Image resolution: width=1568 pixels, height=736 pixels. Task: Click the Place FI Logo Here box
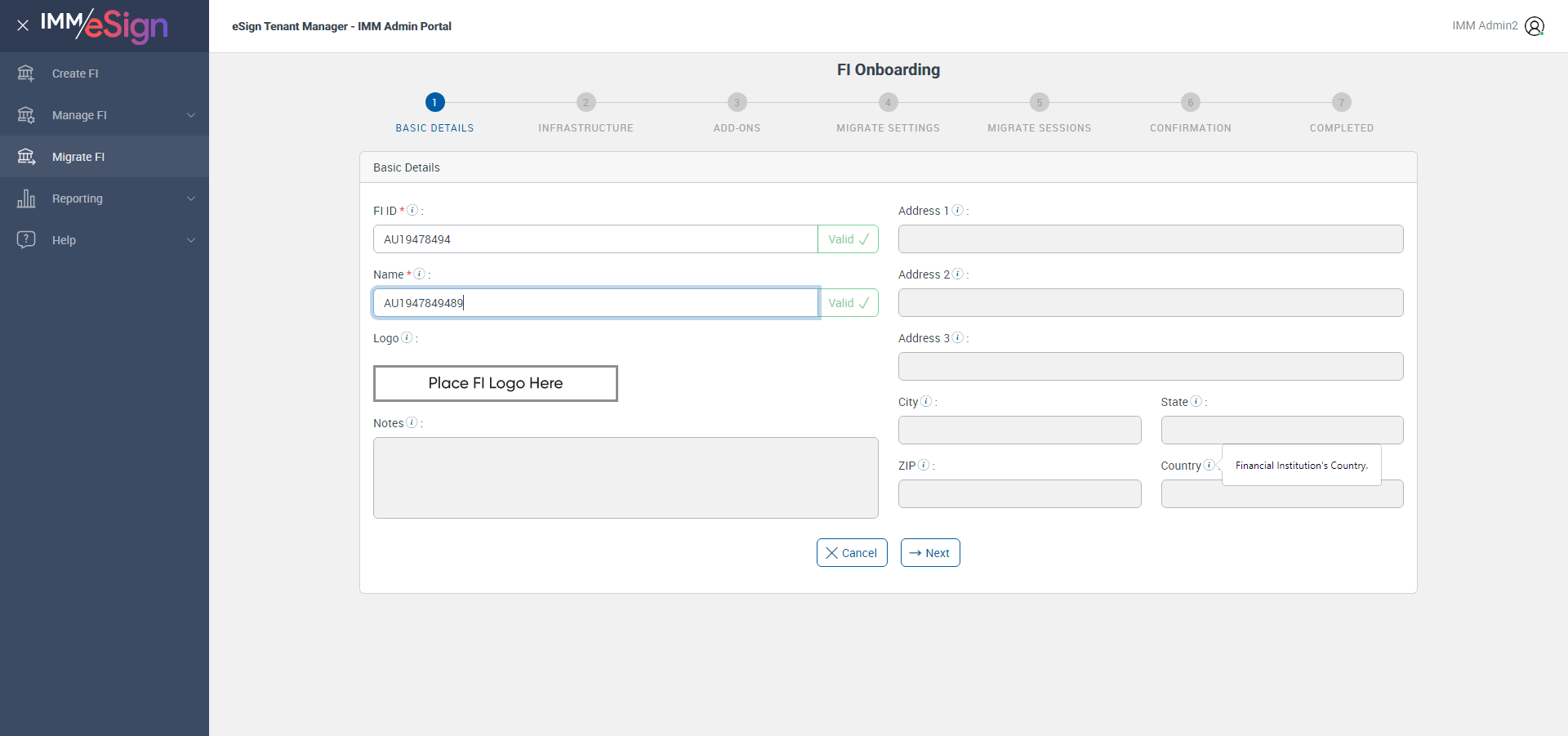click(x=496, y=383)
